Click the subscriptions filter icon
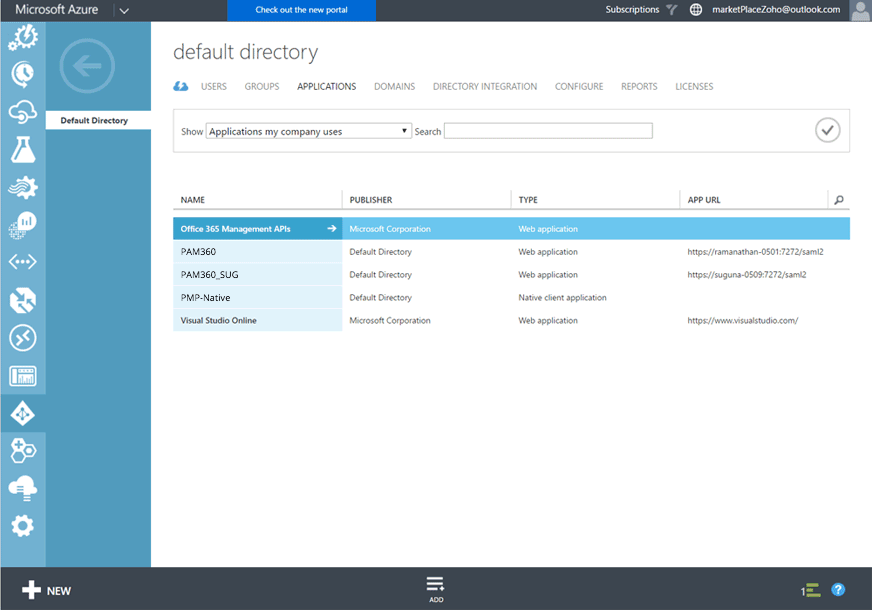Screen dimensions: 873x610 [x=672, y=10]
